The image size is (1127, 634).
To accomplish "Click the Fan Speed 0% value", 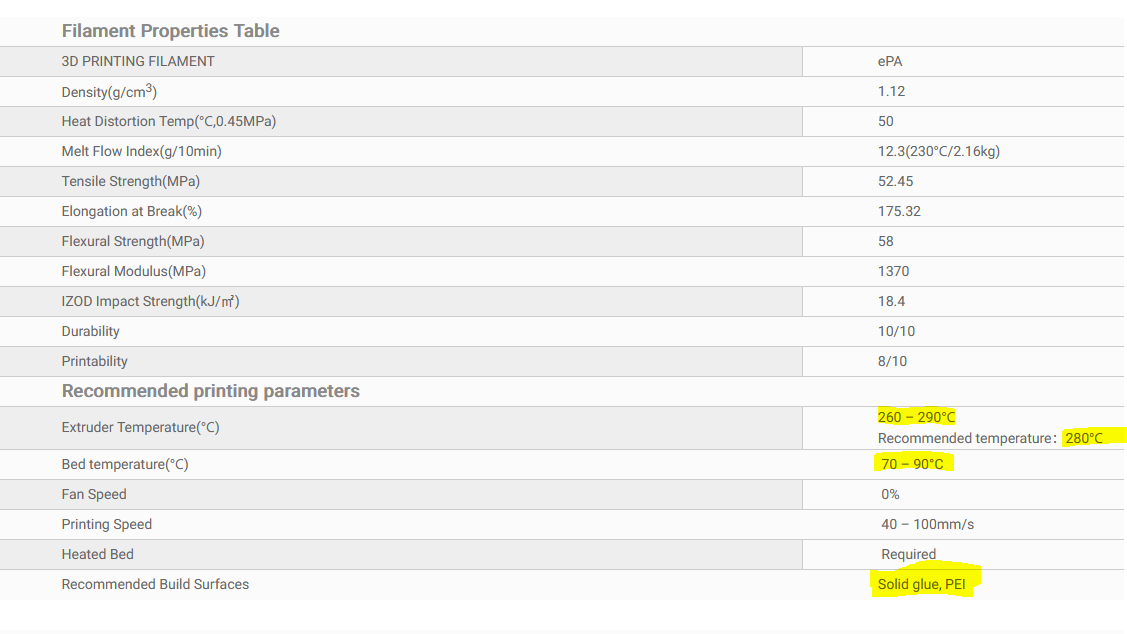I will [x=891, y=495].
